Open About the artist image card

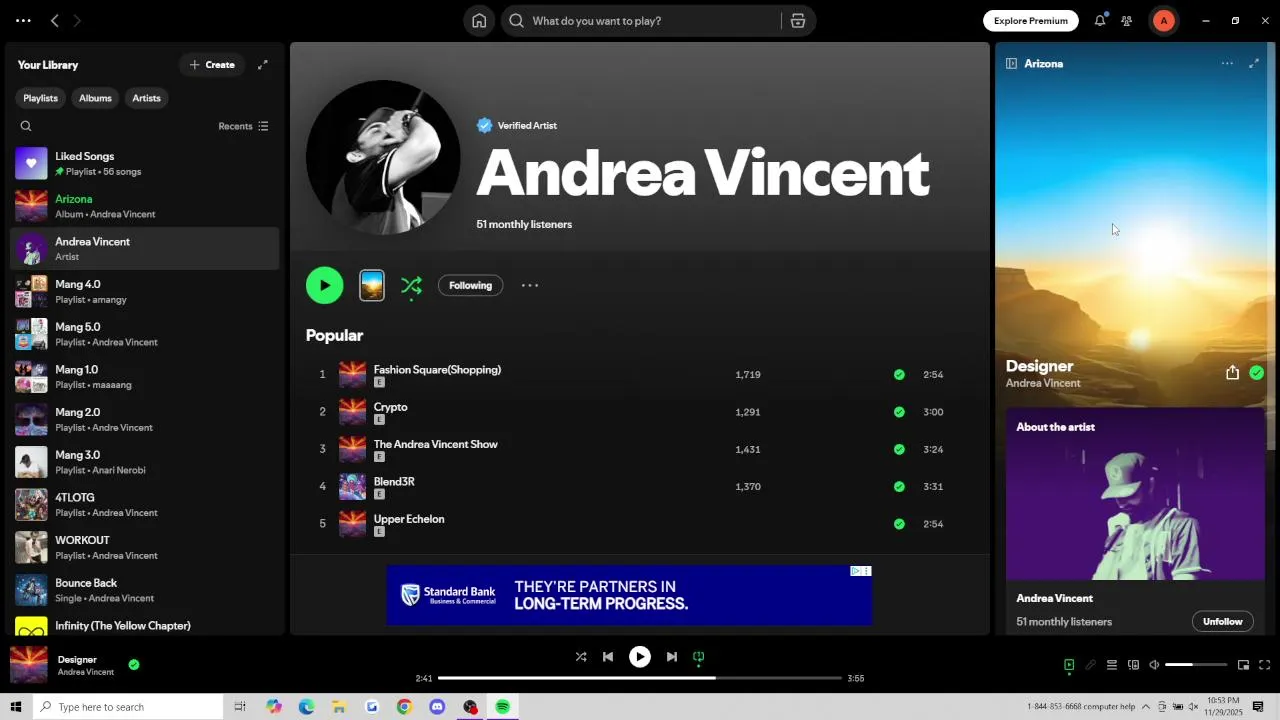pyautogui.click(x=1135, y=494)
